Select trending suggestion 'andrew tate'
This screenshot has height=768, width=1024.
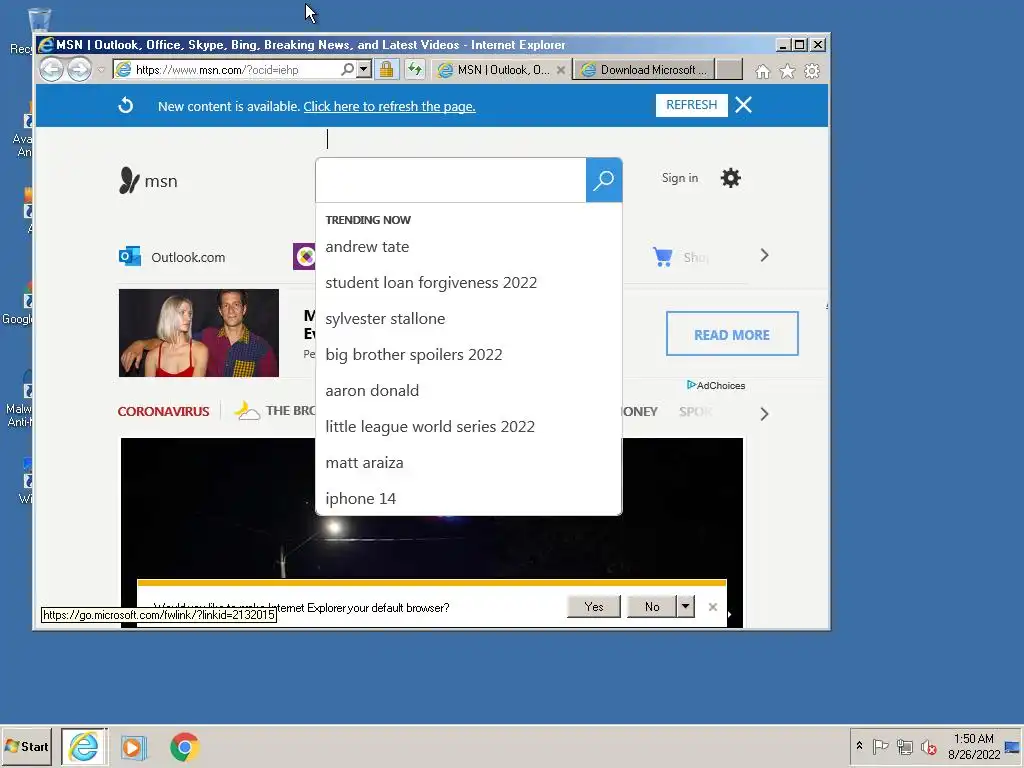coord(367,247)
